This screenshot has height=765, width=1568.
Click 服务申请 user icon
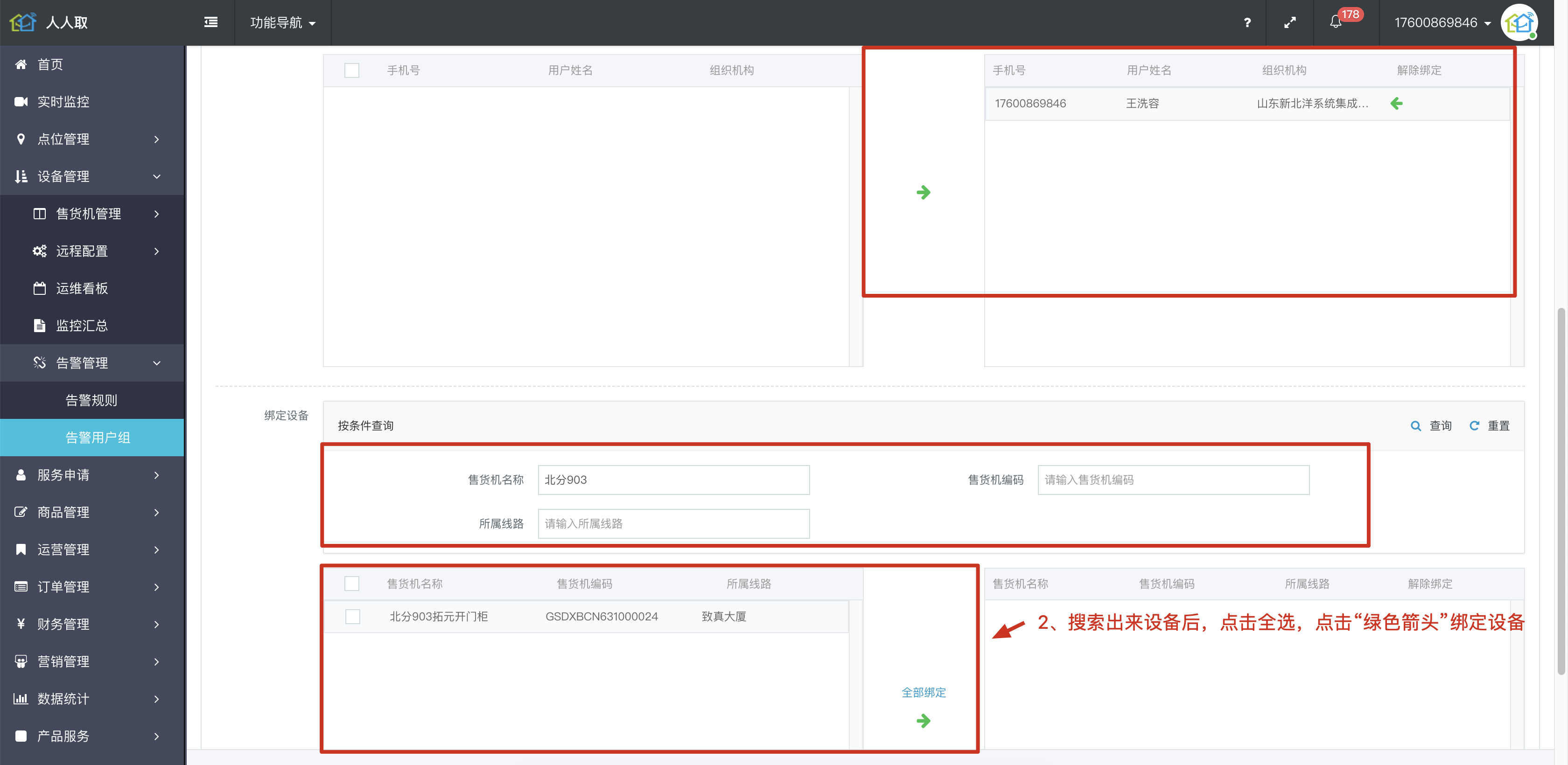click(21, 475)
